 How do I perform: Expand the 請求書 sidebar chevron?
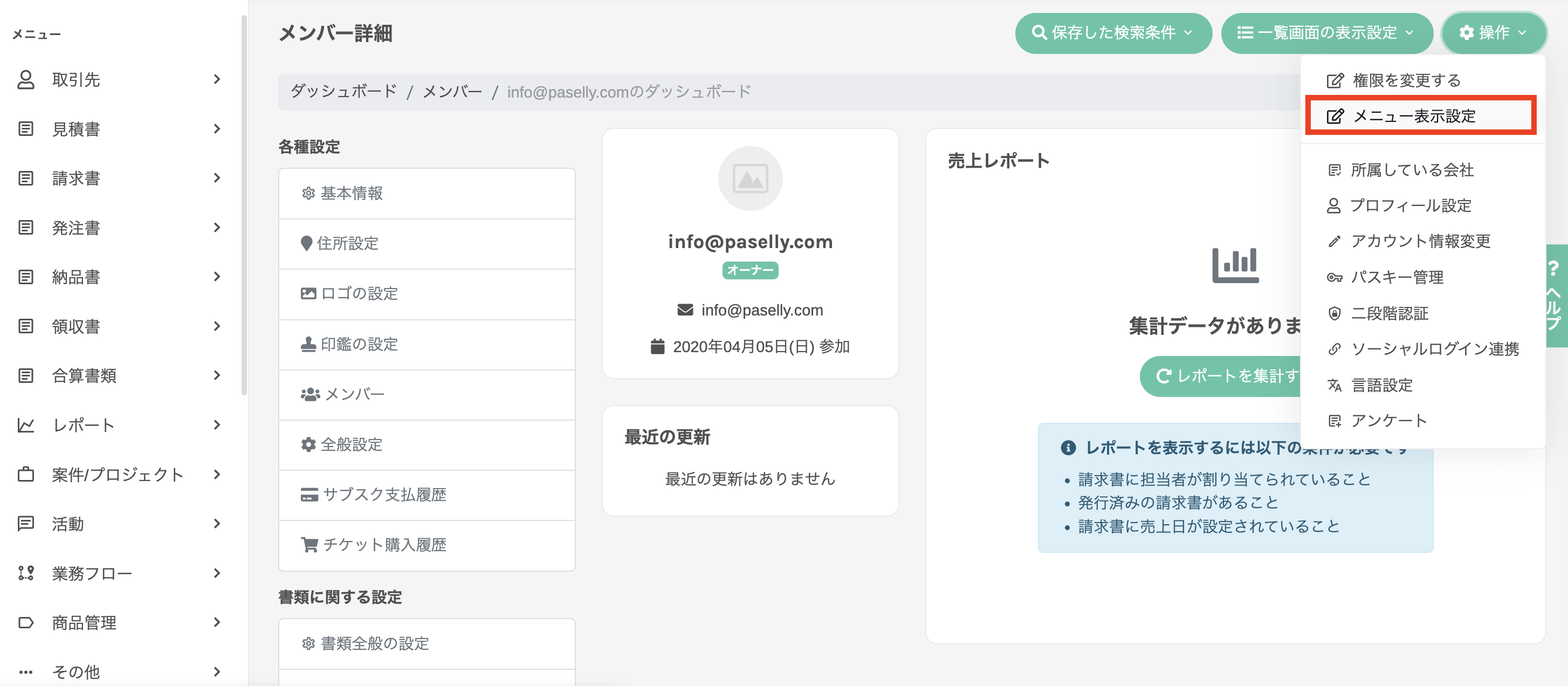coord(217,178)
